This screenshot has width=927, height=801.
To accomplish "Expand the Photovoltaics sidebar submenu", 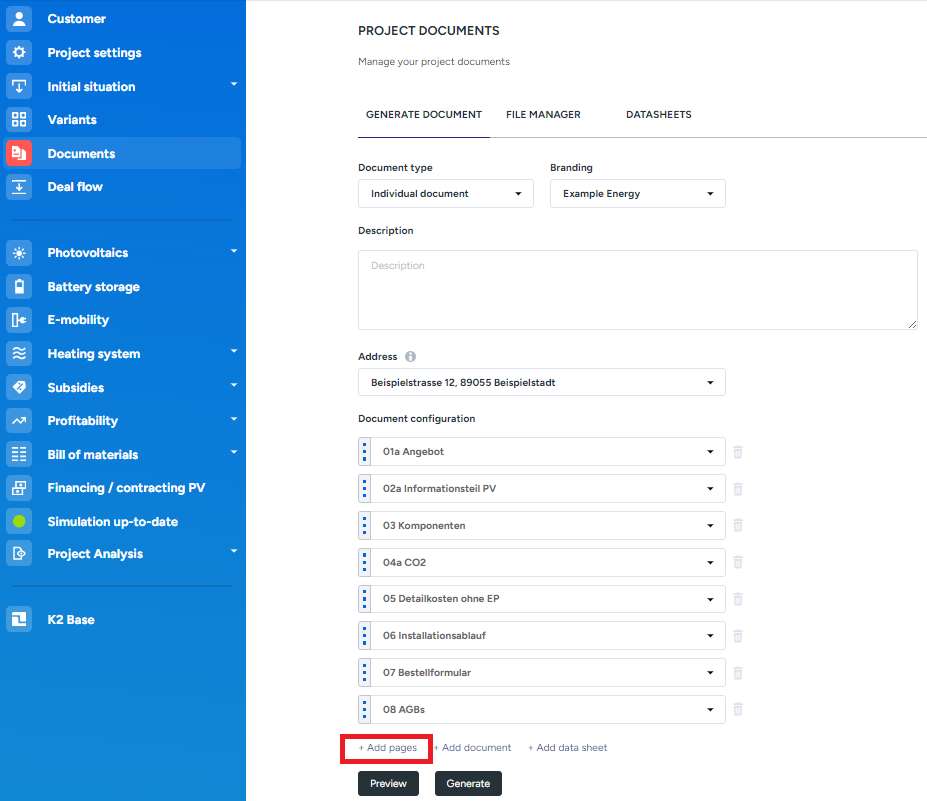I will pos(234,252).
